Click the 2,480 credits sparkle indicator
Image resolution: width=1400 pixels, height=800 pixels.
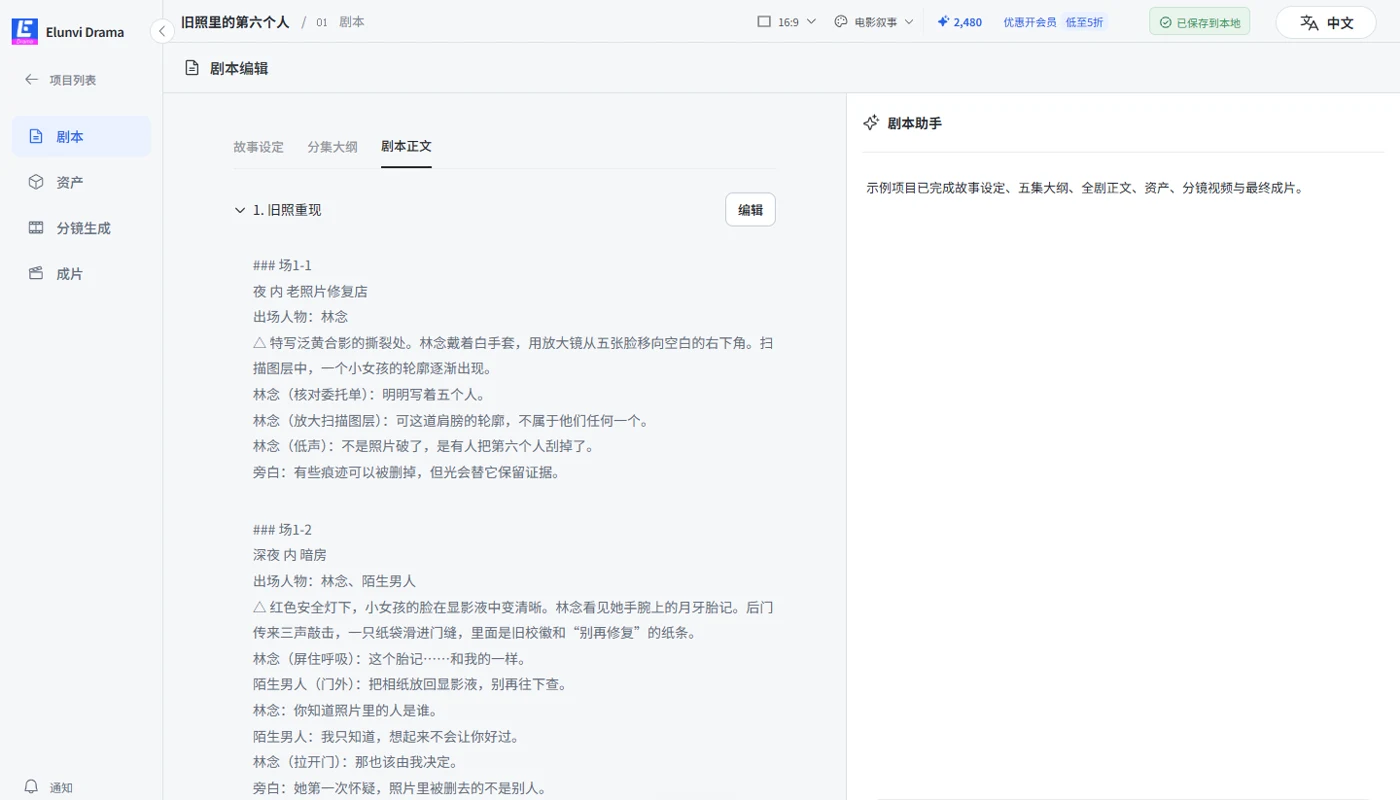click(x=959, y=22)
